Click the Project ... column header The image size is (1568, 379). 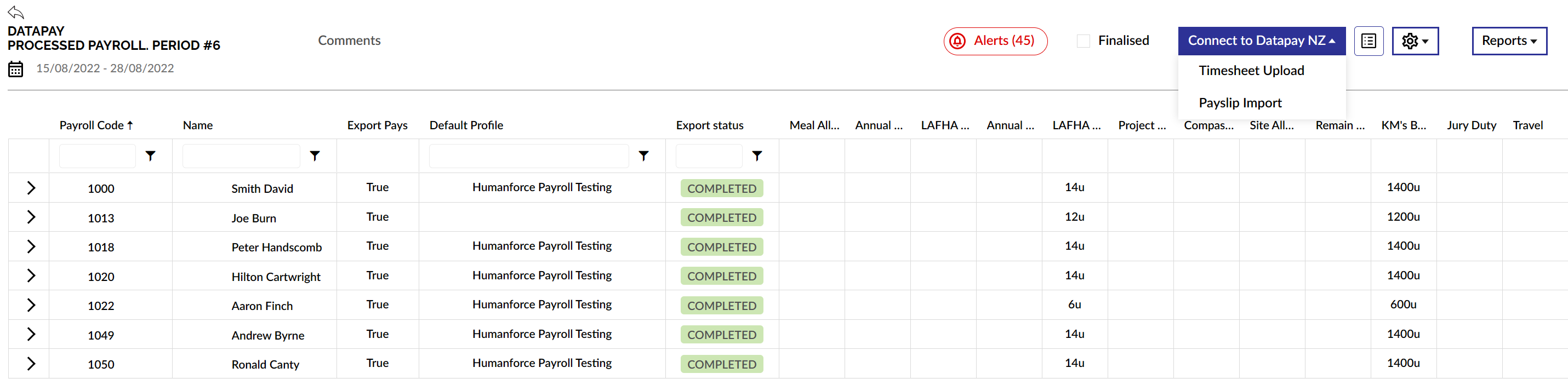click(1142, 125)
